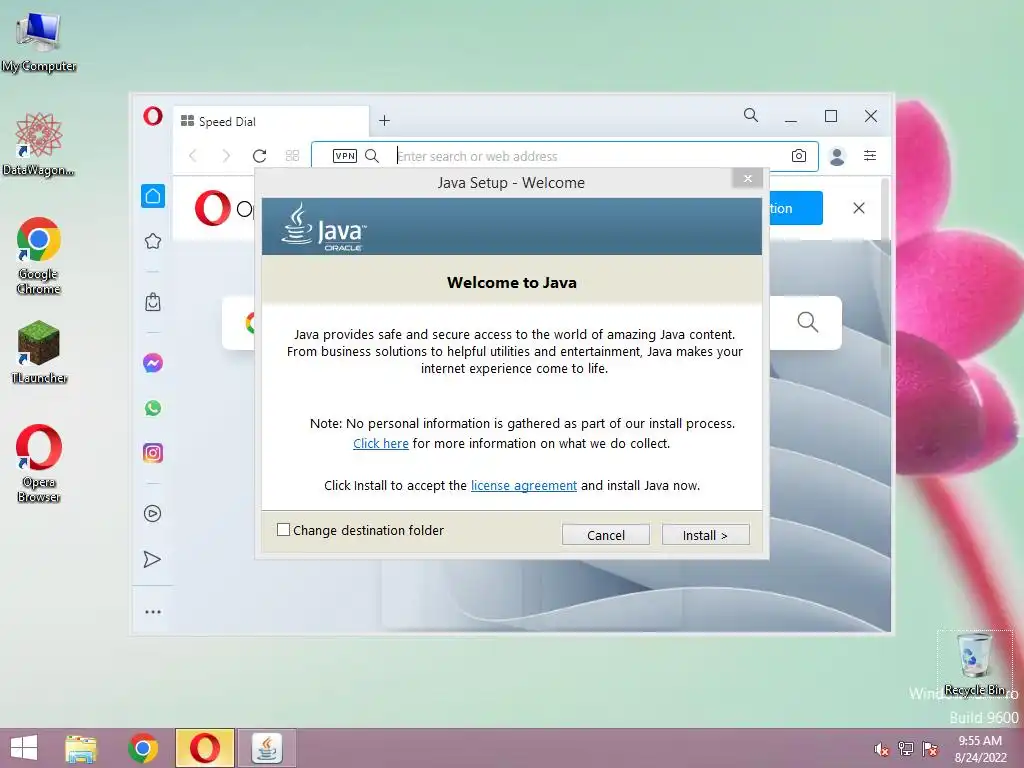Open the Shopping bag icon in Opera's sidebar

(153, 302)
